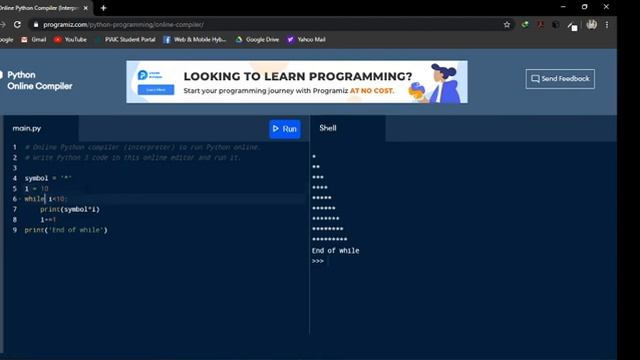640x360 pixels.
Task: Open the YouTube bookmark
Action: (71, 40)
